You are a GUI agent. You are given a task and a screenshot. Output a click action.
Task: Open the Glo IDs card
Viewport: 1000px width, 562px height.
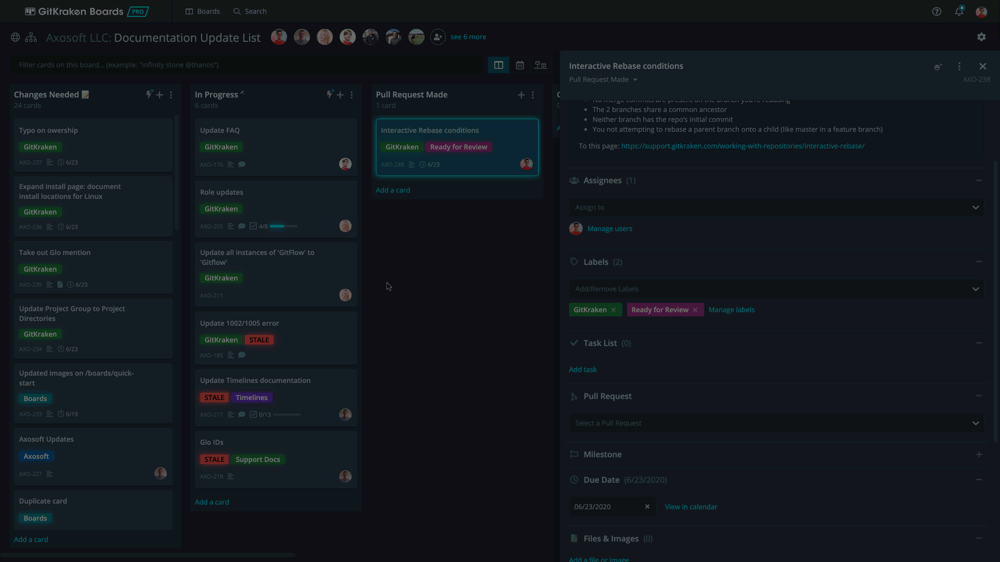pyautogui.click(x=276, y=459)
